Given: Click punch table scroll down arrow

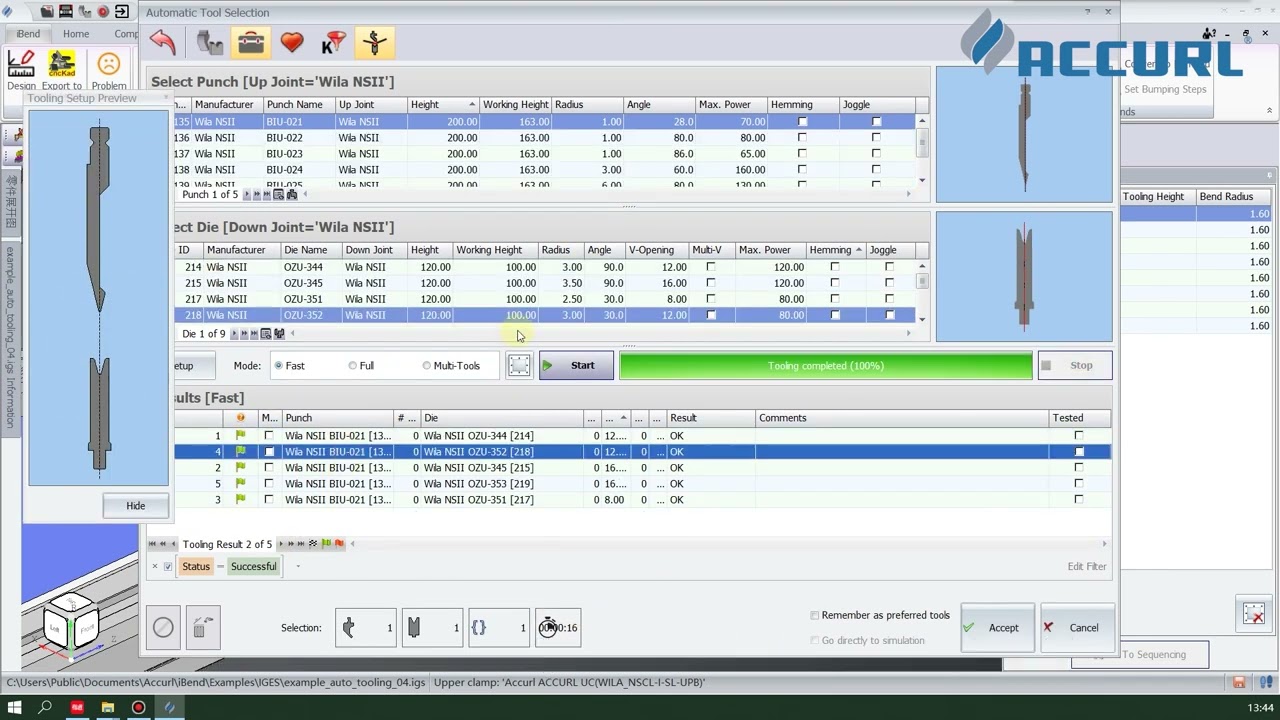Looking at the screenshot, I should click(x=922, y=180).
